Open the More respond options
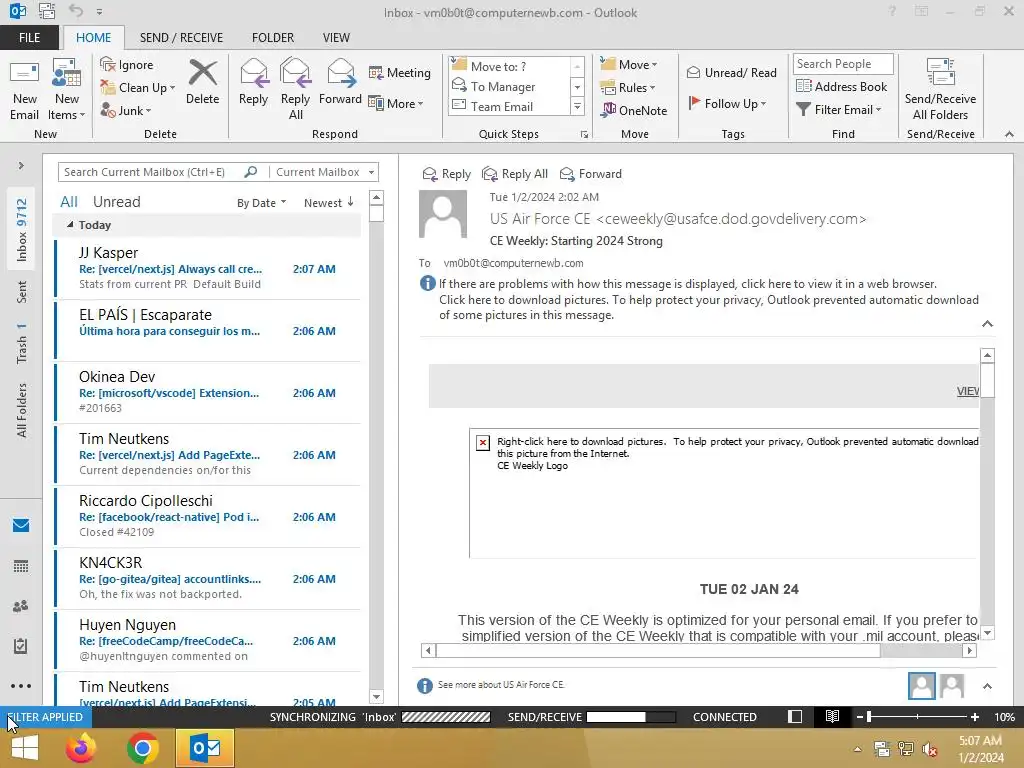 pos(396,103)
